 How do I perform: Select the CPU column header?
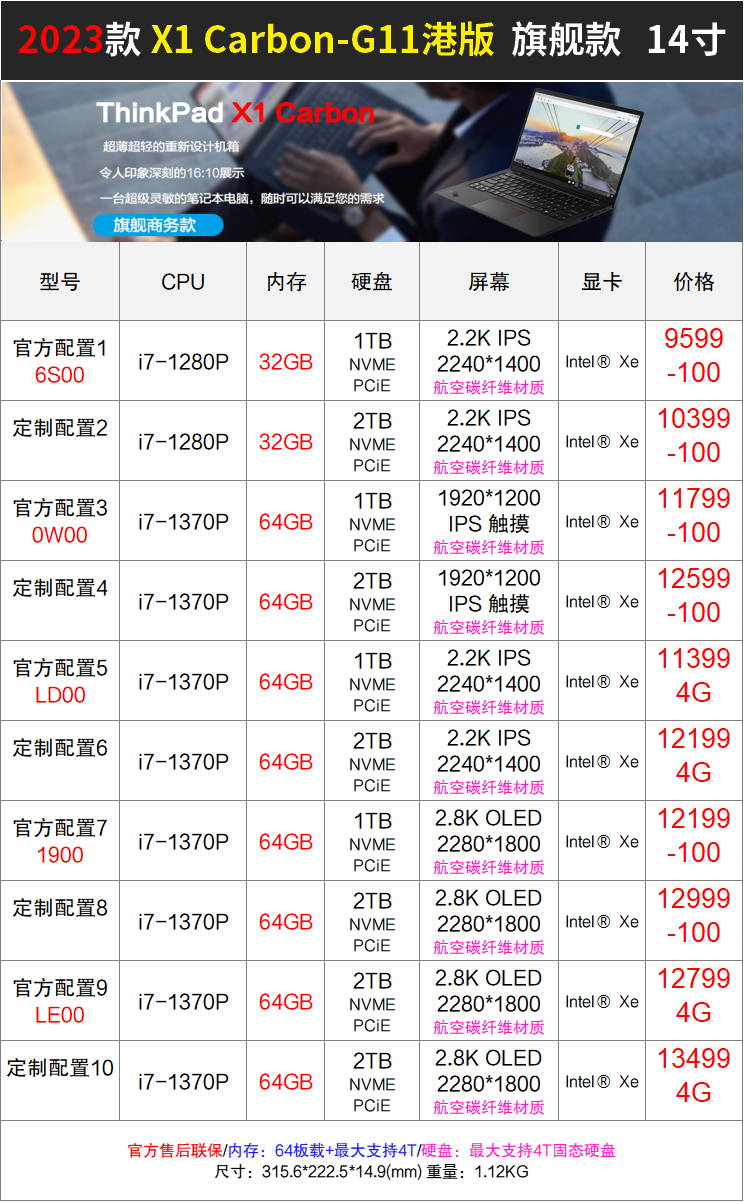pos(183,282)
